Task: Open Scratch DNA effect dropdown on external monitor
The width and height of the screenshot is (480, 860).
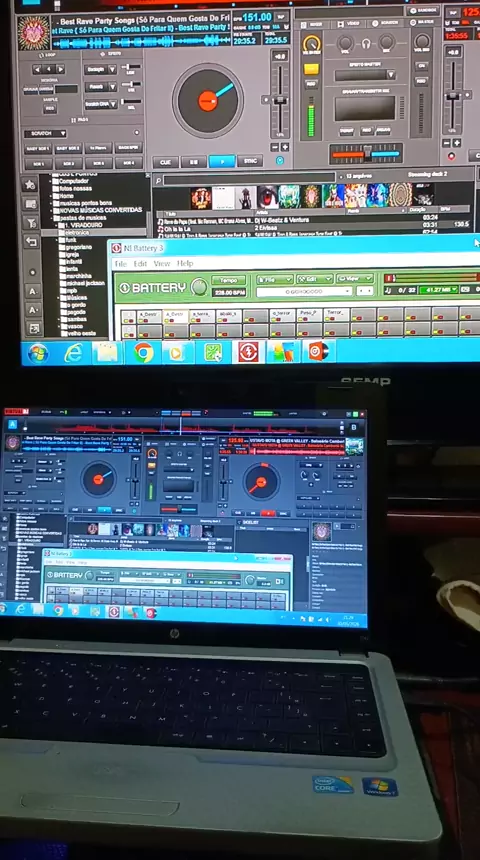Action: coord(101,104)
